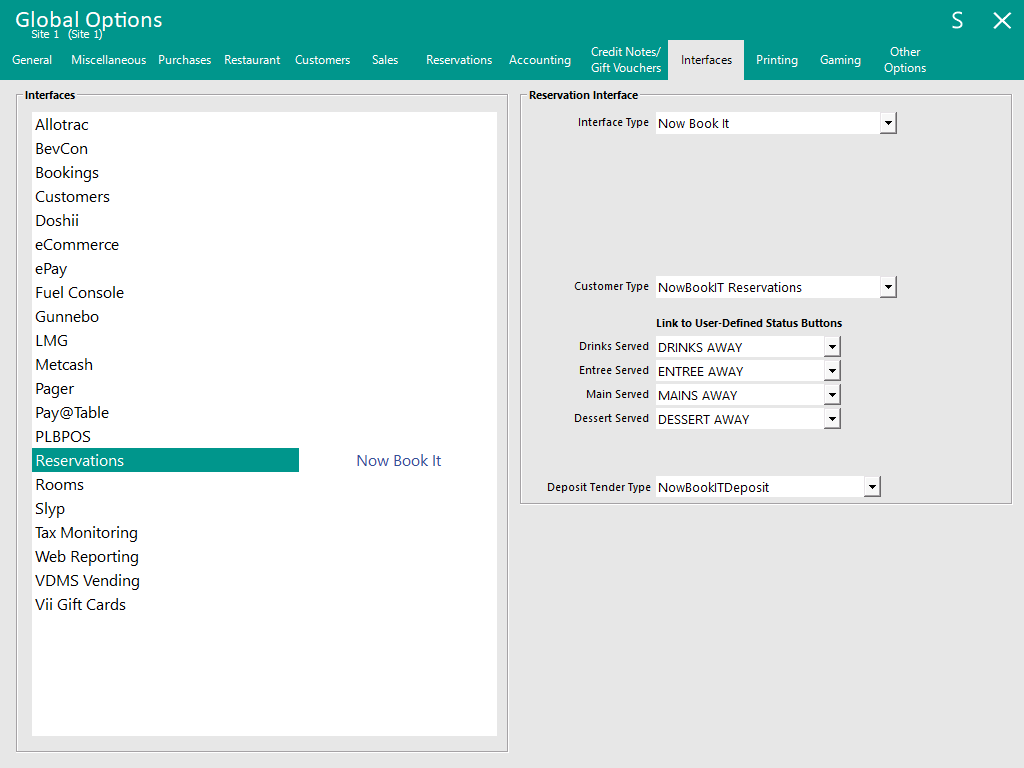Image resolution: width=1024 pixels, height=768 pixels.
Task: Switch to the General tab
Action: point(32,60)
